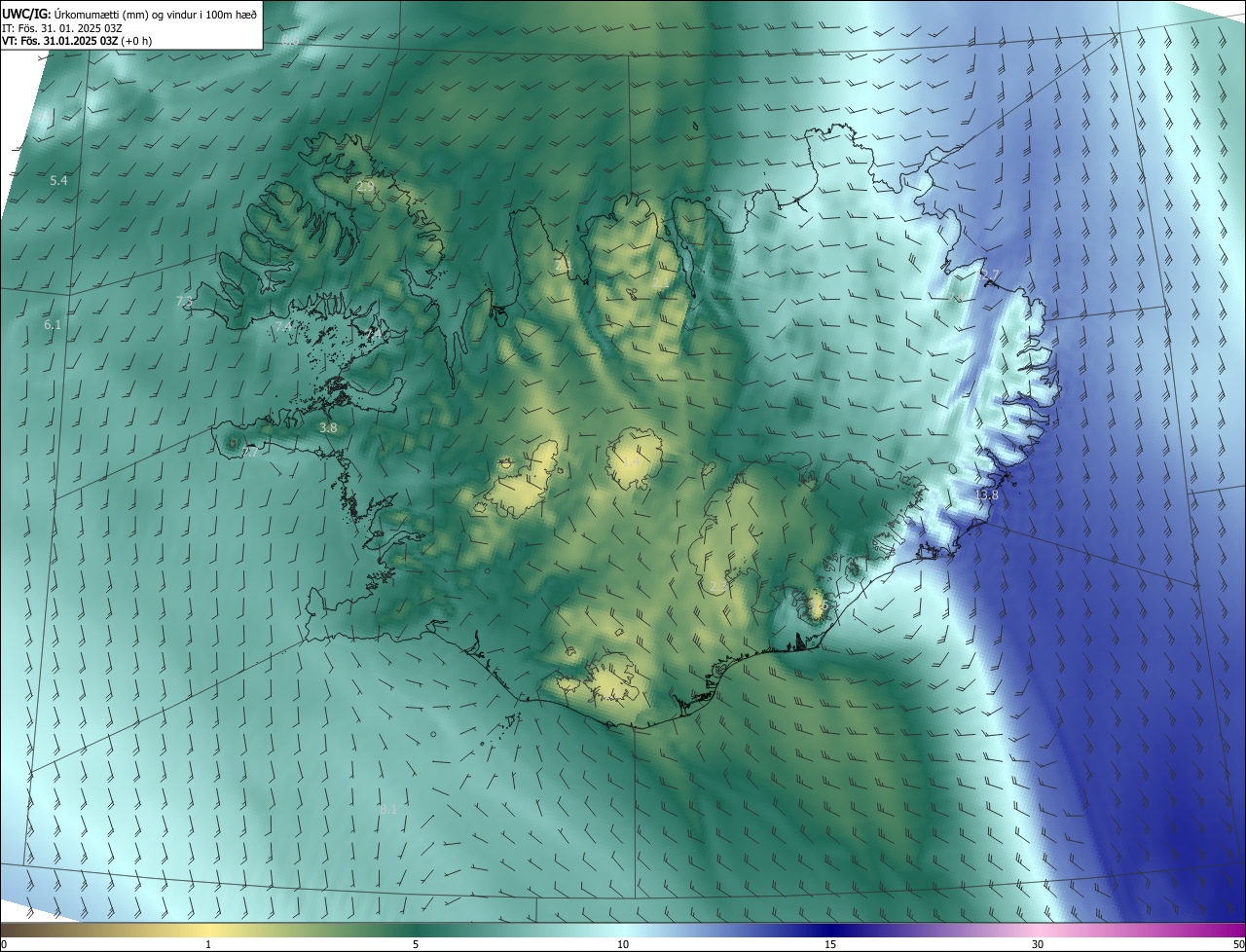Click the '50' tick label on the colorbar
The height and width of the screenshot is (952, 1246).
click(1238, 944)
